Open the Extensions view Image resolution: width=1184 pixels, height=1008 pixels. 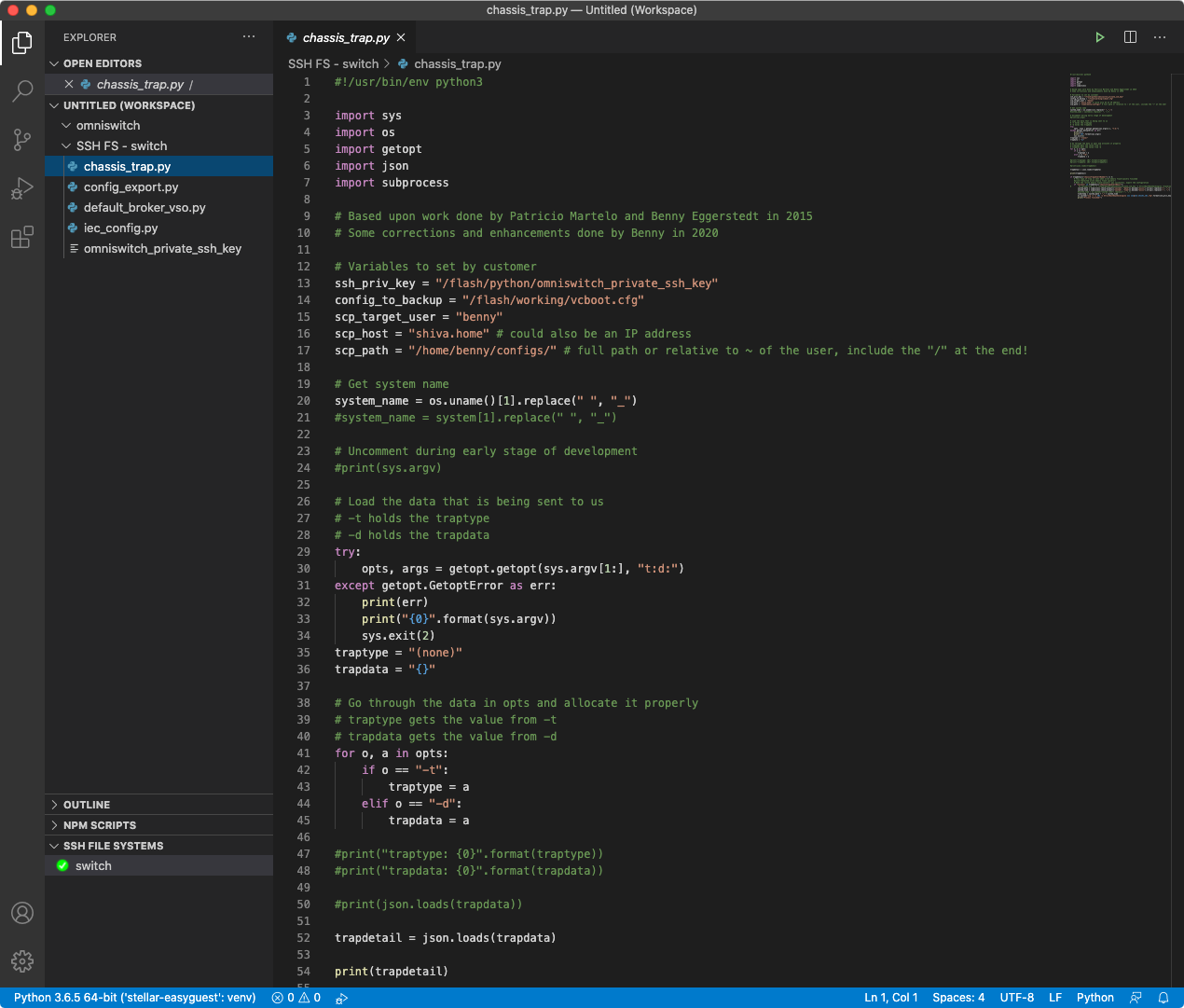click(x=22, y=238)
